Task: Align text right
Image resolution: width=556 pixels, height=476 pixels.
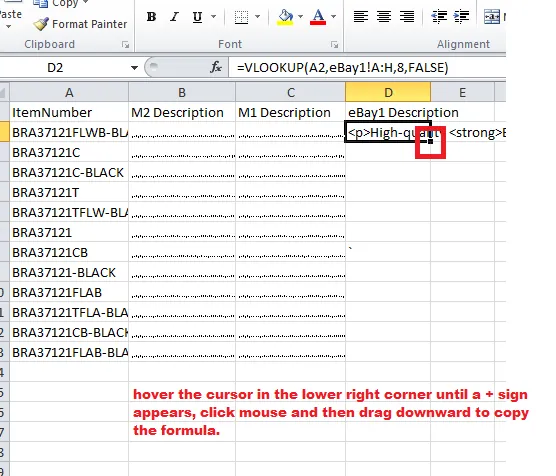Action: click(x=407, y=16)
